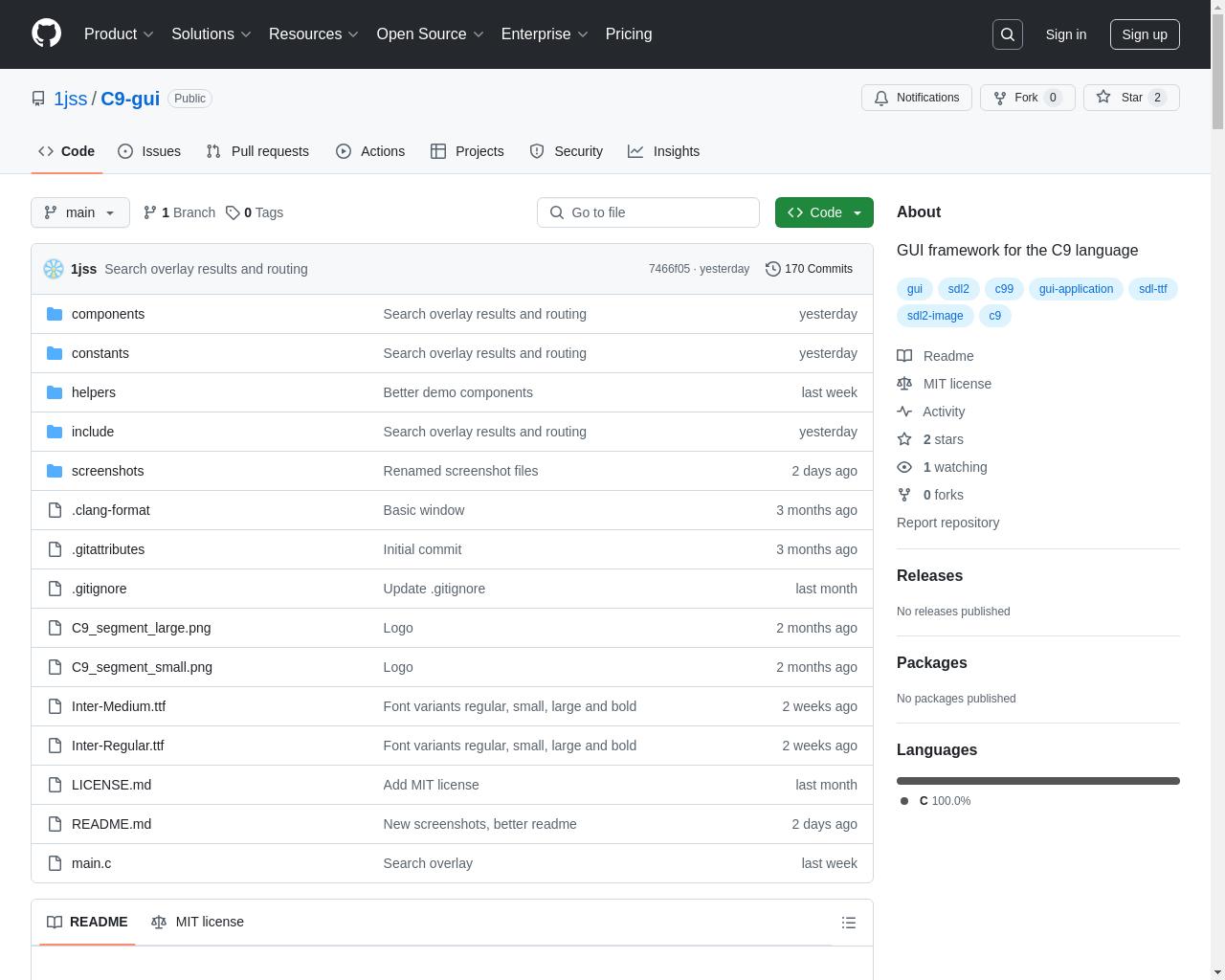Click the c99 topic tag

point(1004,289)
